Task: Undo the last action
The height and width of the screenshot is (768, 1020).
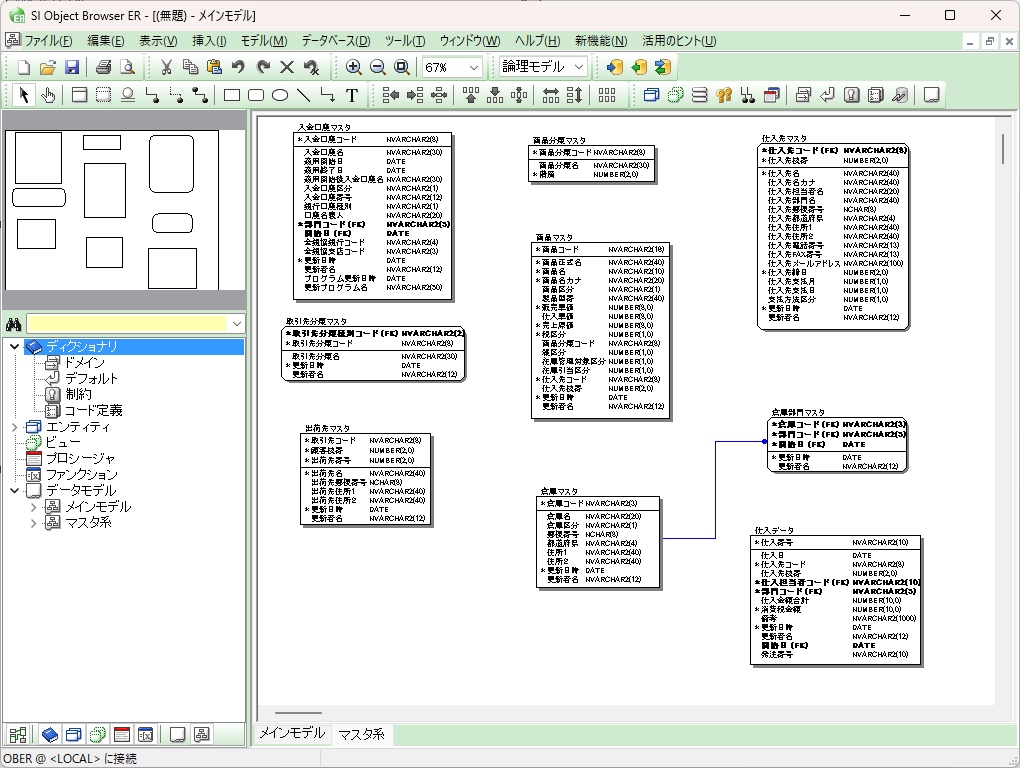Action: (x=238, y=67)
